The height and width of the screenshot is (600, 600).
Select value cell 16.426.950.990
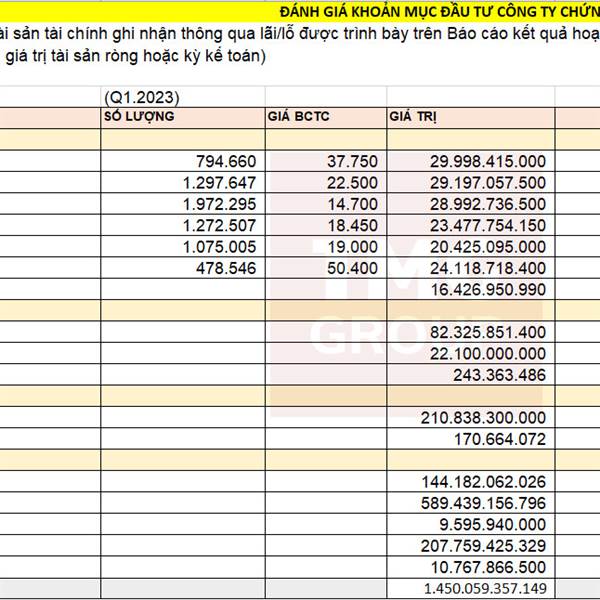[471, 290]
